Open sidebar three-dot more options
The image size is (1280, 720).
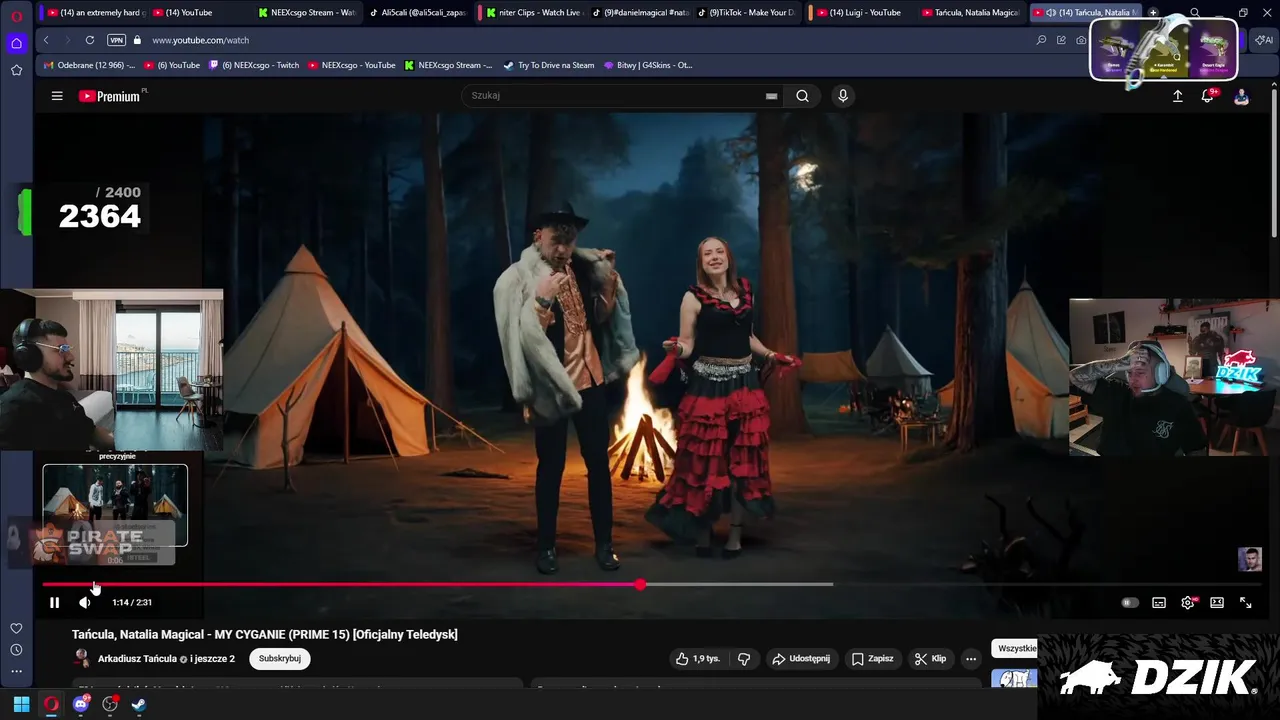pyautogui.click(x=16, y=671)
